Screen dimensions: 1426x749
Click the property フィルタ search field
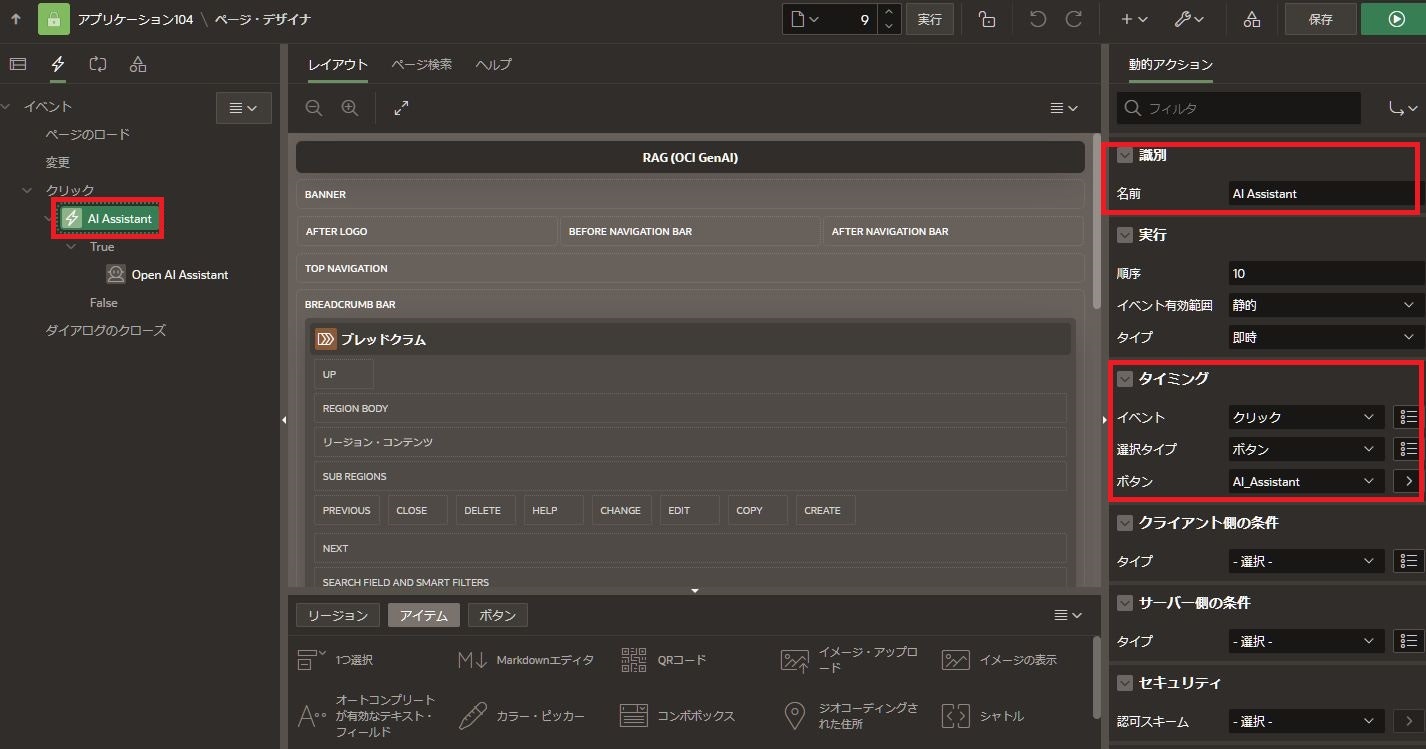pos(1239,108)
